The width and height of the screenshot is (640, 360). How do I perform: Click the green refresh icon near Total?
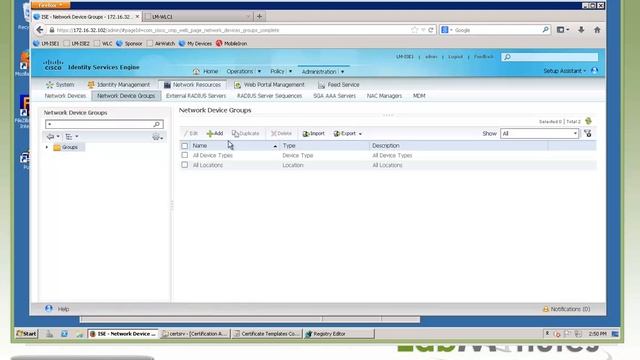point(588,121)
